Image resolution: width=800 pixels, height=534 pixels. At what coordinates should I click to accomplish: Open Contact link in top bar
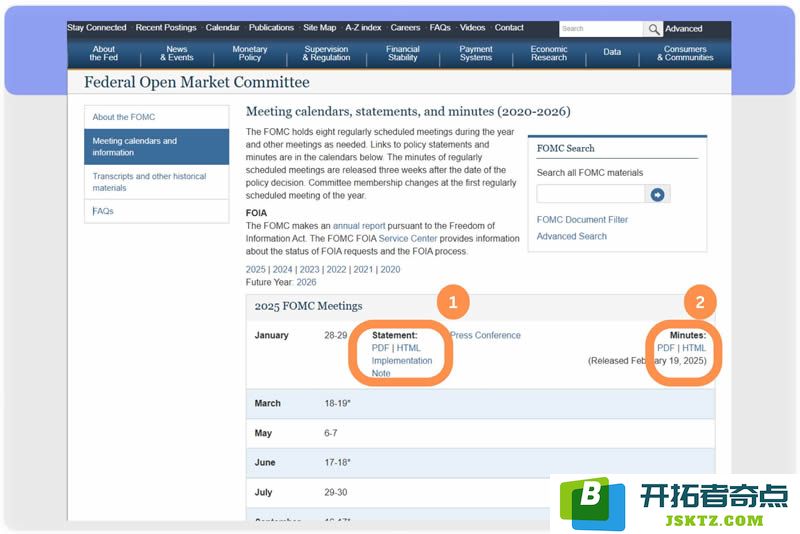(509, 28)
